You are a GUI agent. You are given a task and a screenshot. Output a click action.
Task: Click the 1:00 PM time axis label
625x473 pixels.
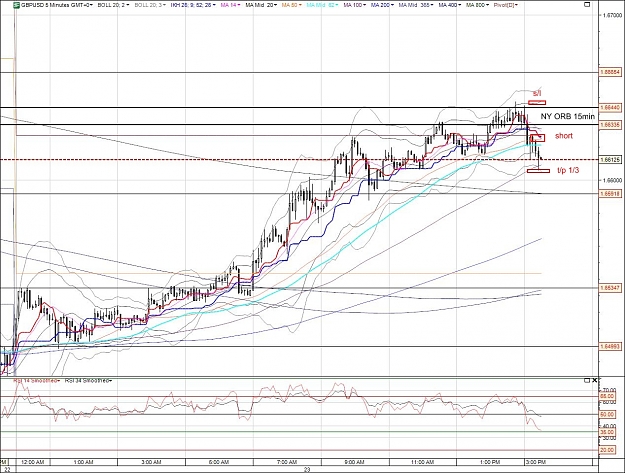(x=490, y=462)
